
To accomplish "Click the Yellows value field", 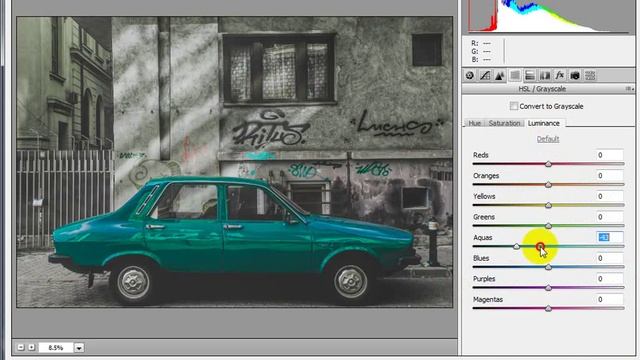I will [x=609, y=196].
